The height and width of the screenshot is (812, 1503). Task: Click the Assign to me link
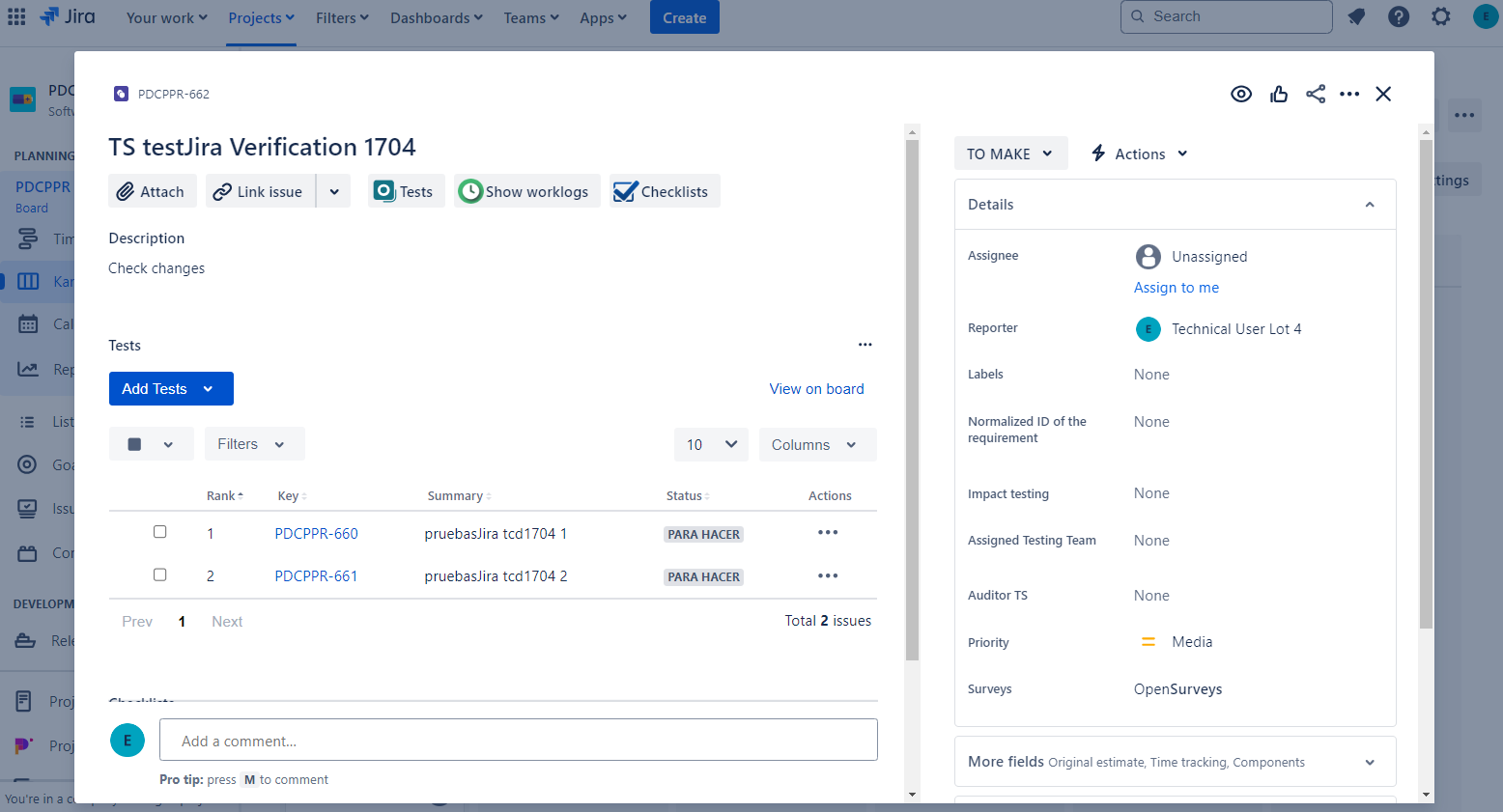tap(1176, 288)
